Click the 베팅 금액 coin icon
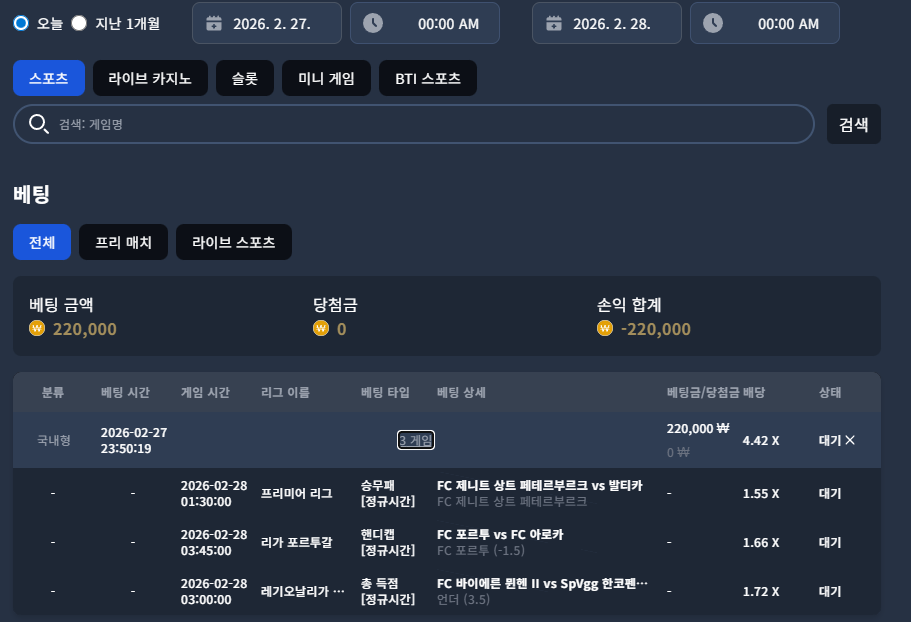Screen dimensions: 911x622 click(37, 329)
